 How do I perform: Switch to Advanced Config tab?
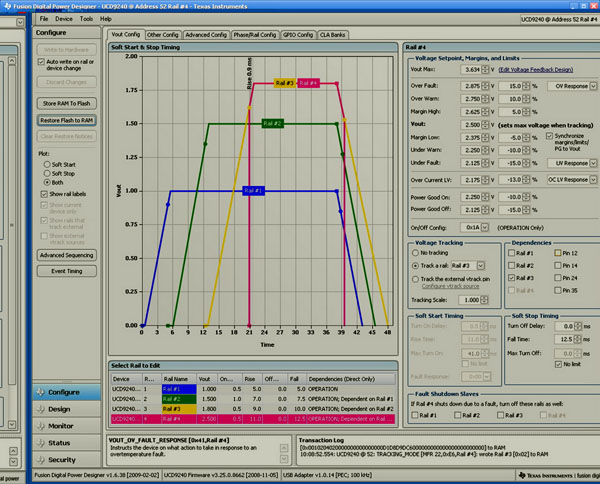[x=206, y=35]
